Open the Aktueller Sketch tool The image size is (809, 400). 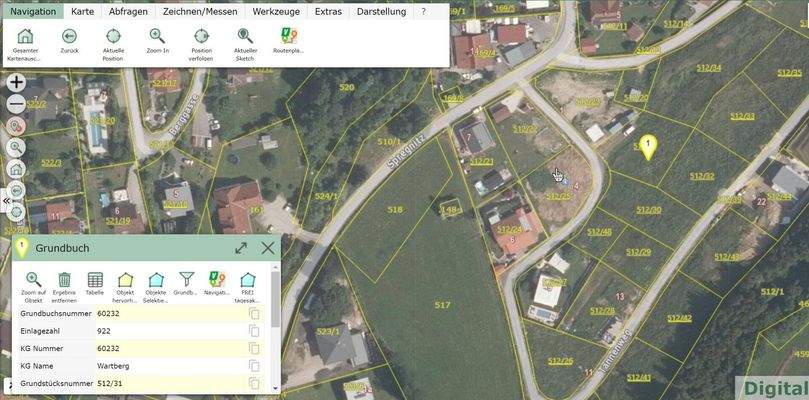[245, 37]
